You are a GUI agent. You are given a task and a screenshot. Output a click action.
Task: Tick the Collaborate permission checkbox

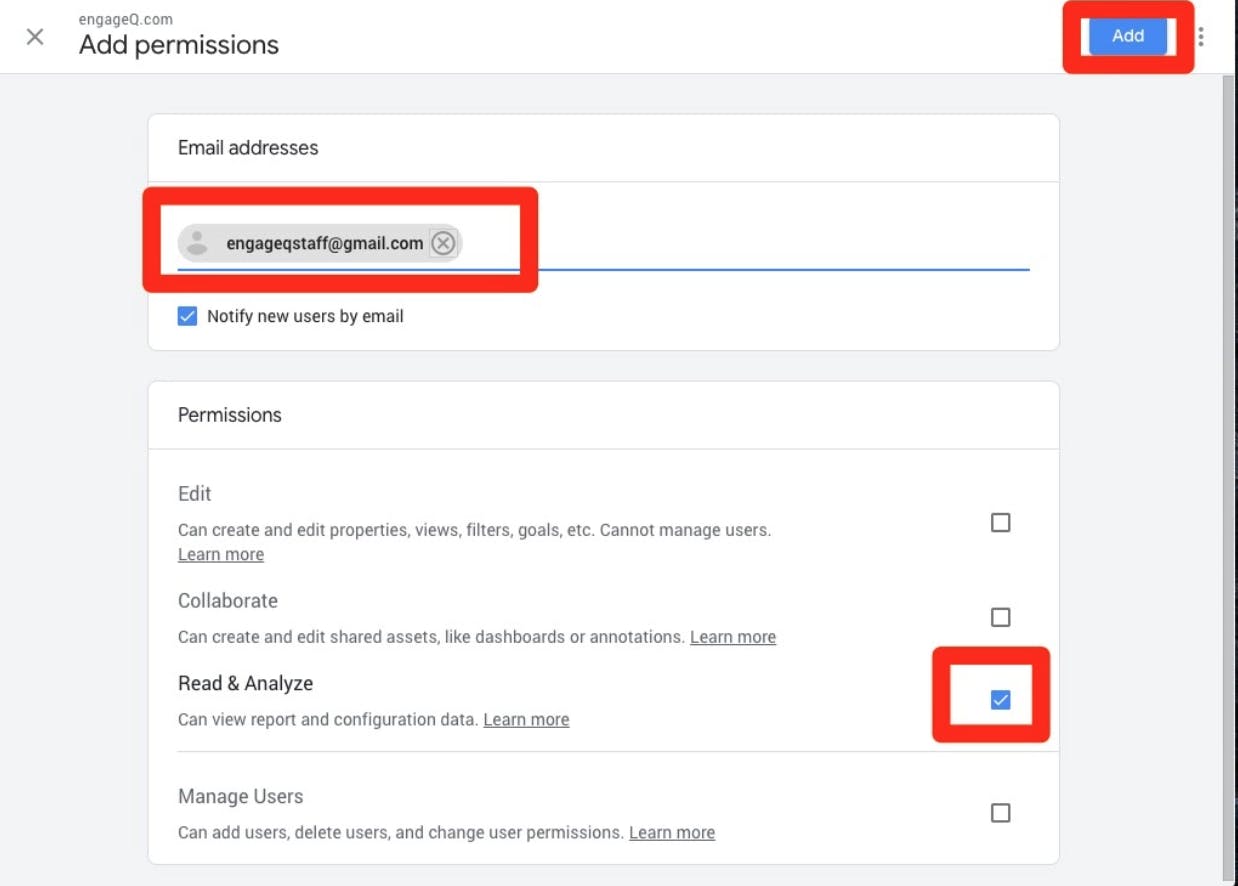tap(1000, 617)
